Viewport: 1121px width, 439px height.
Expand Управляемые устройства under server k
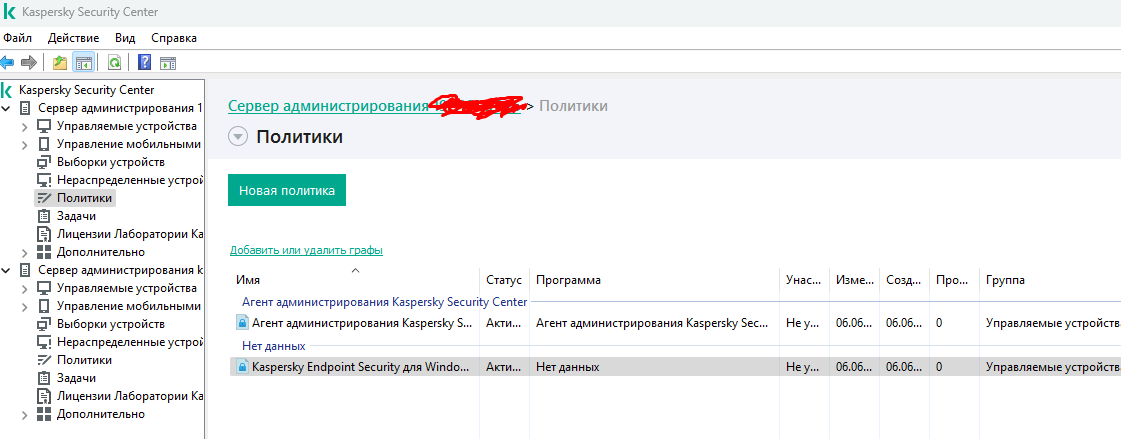click(25, 288)
